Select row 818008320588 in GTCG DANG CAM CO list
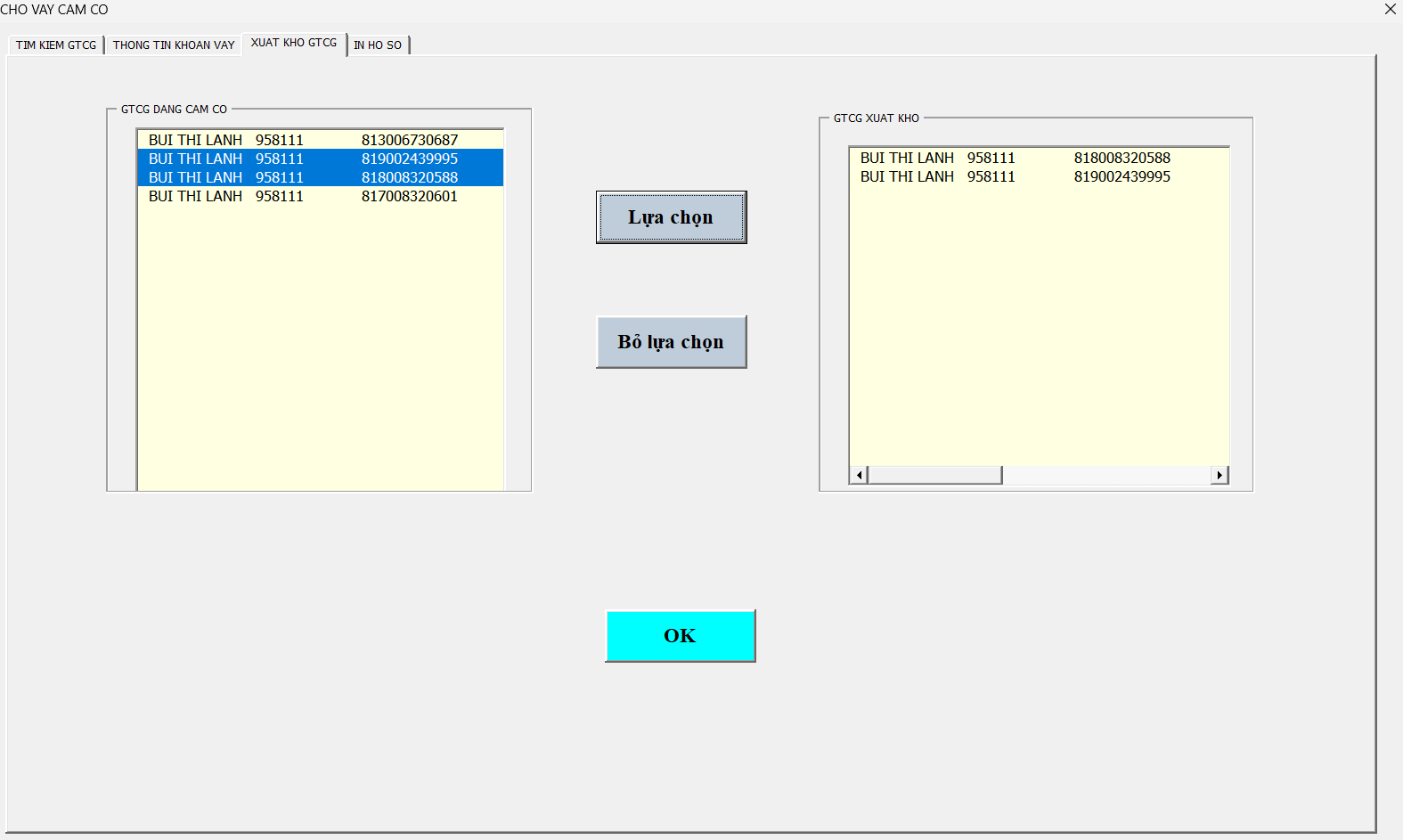Image resolution: width=1403 pixels, height=840 pixels. tap(321, 177)
